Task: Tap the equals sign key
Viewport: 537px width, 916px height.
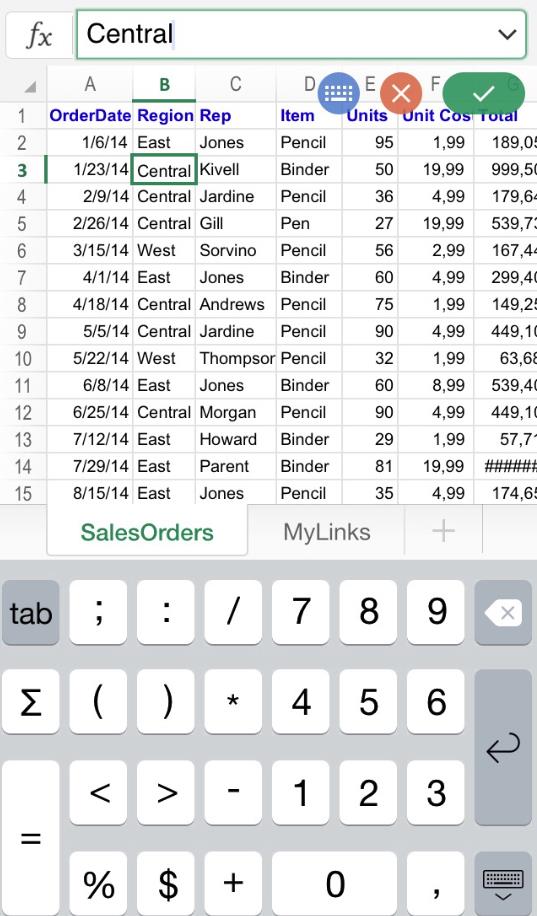Action: 30,838
